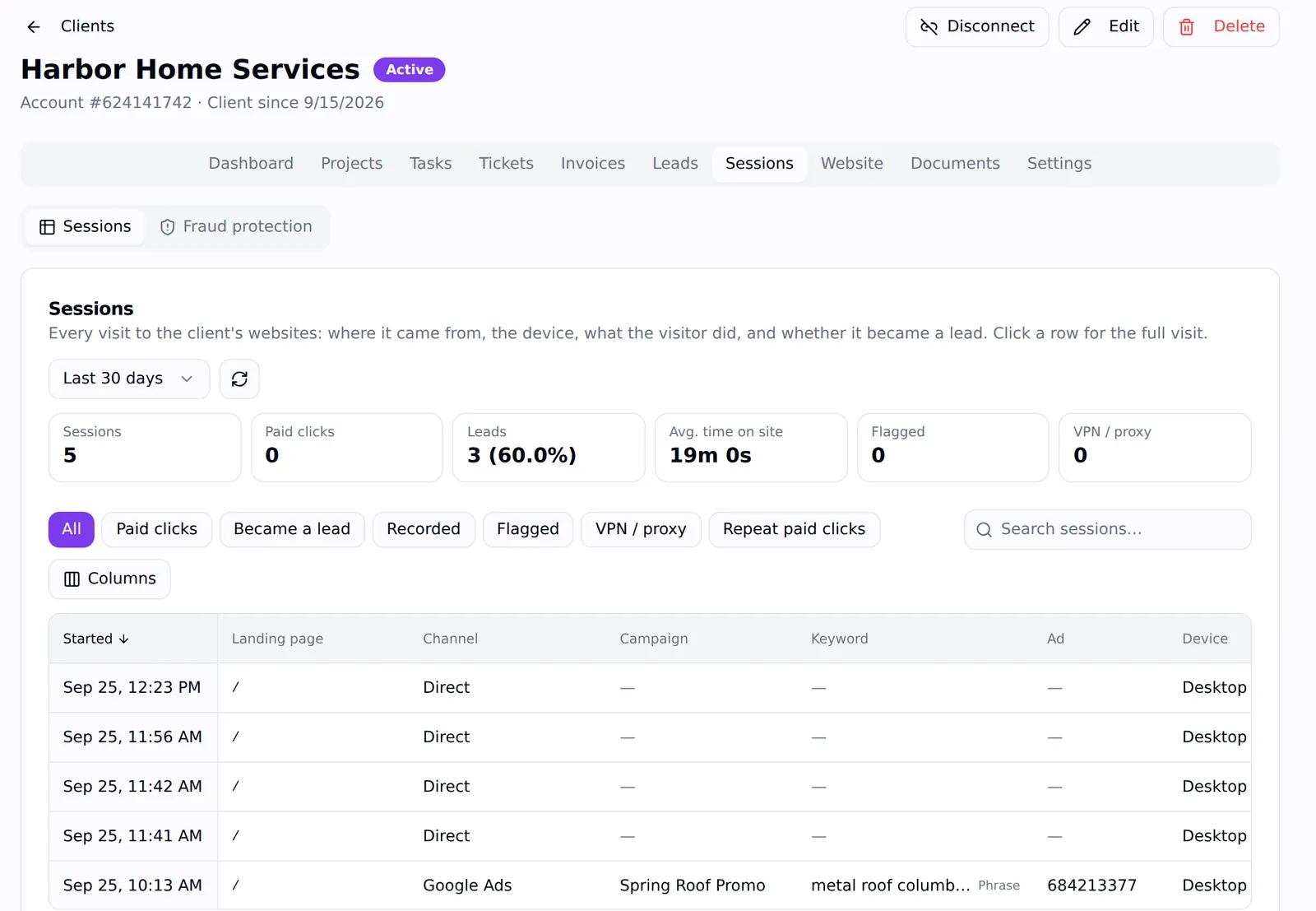The width and height of the screenshot is (1316, 911).
Task: Switch to the Invoices tab
Action: point(593,164)
